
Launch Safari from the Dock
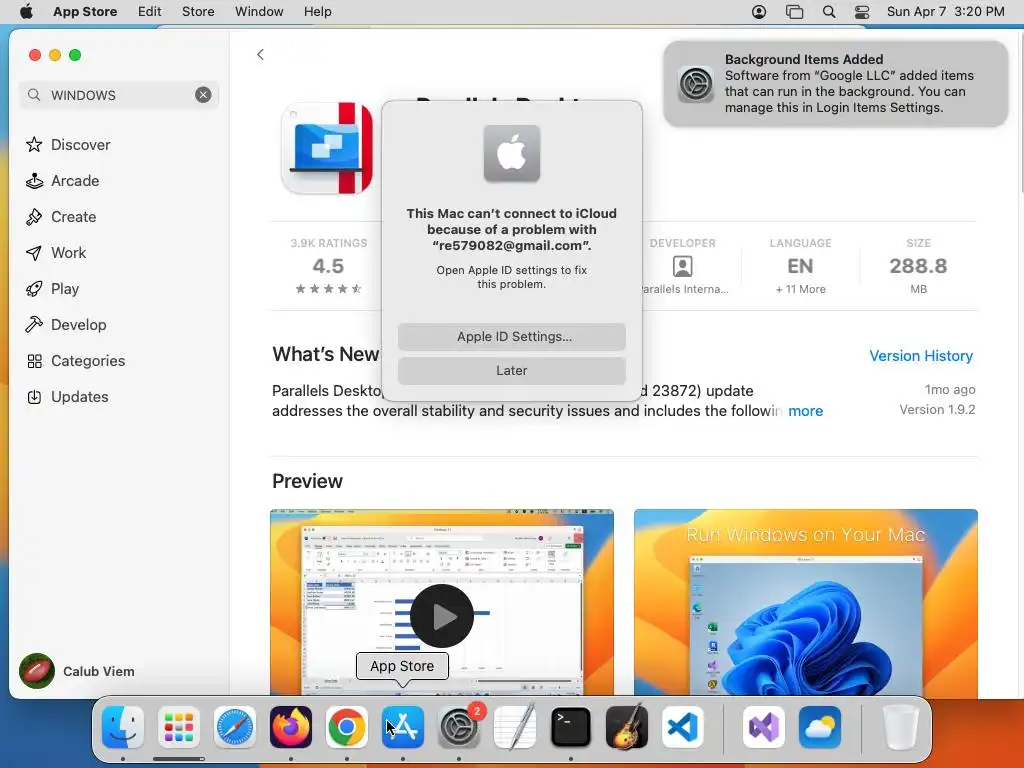(234, 727)
